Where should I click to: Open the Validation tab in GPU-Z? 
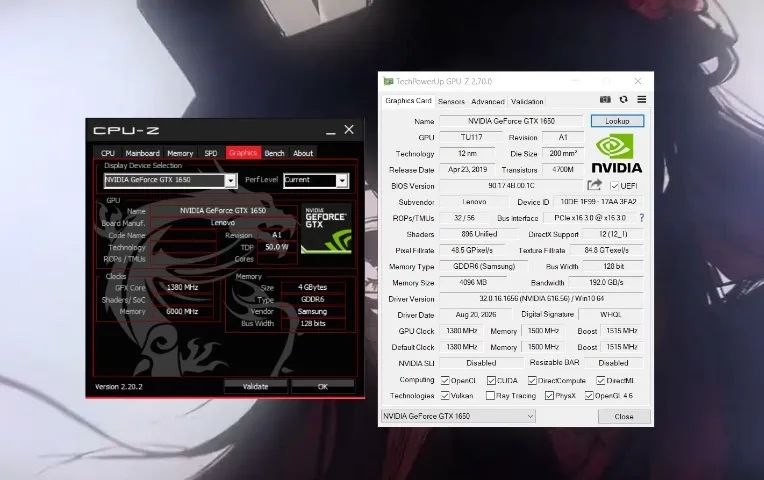(527, 101)
